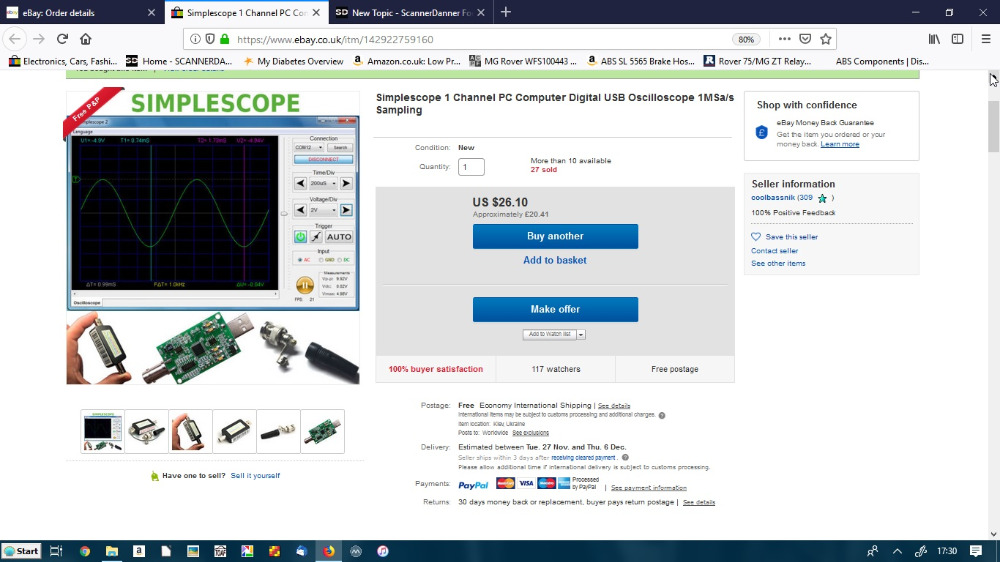Bookmark this page with the star icon
Image resolution: width=1000 pixels, height=562 pixels.
[x=826, y=39]
